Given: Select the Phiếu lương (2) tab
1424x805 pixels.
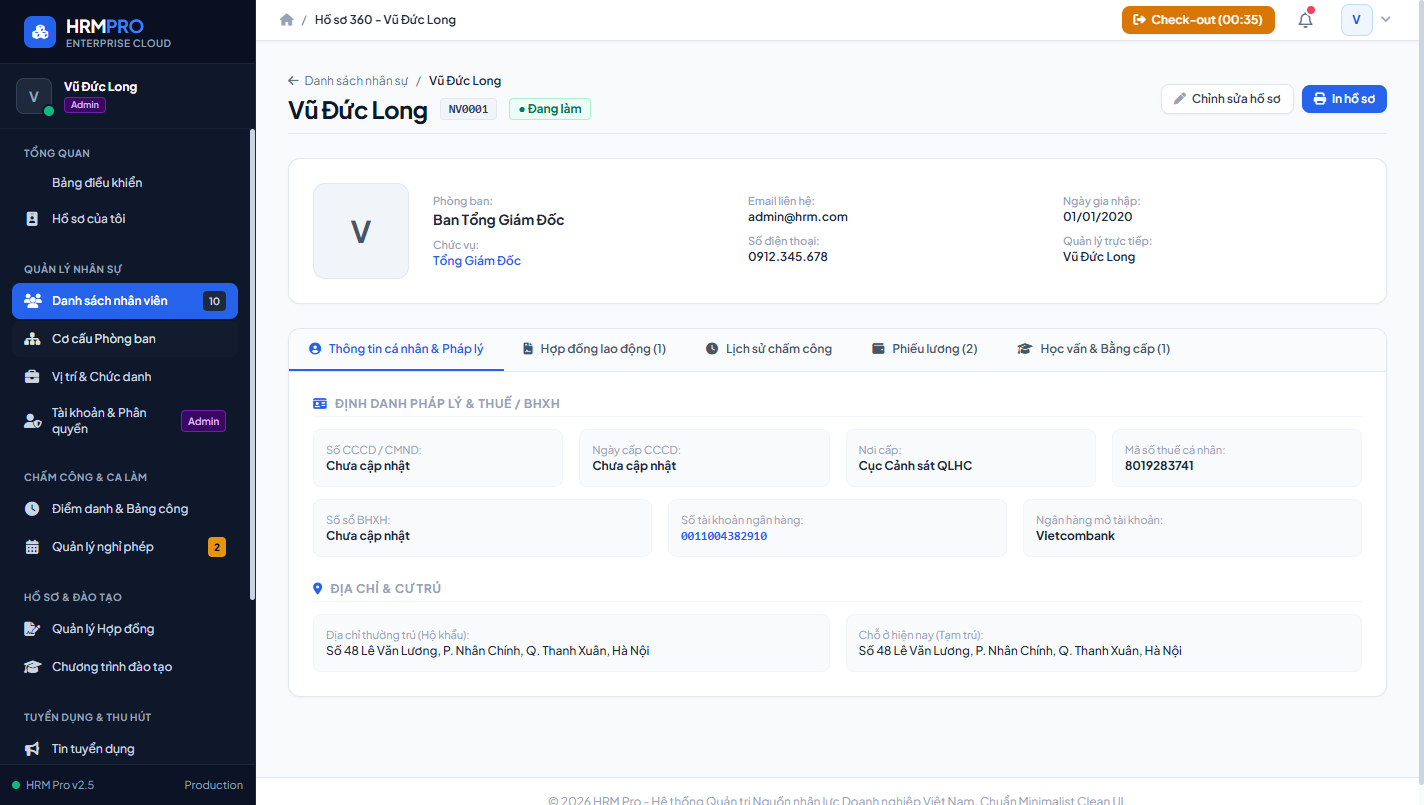Looking at the screenshot, I should point(924,349).
